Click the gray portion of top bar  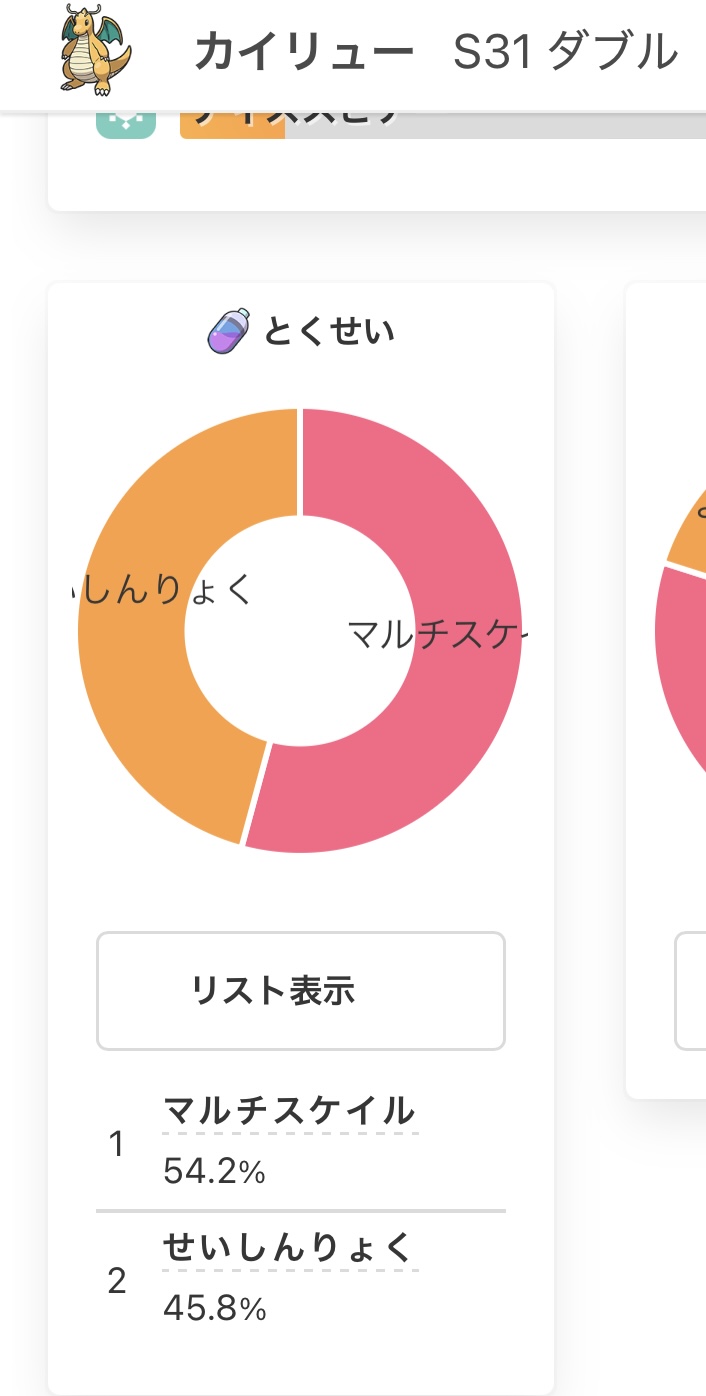click(x=495, y=126)
